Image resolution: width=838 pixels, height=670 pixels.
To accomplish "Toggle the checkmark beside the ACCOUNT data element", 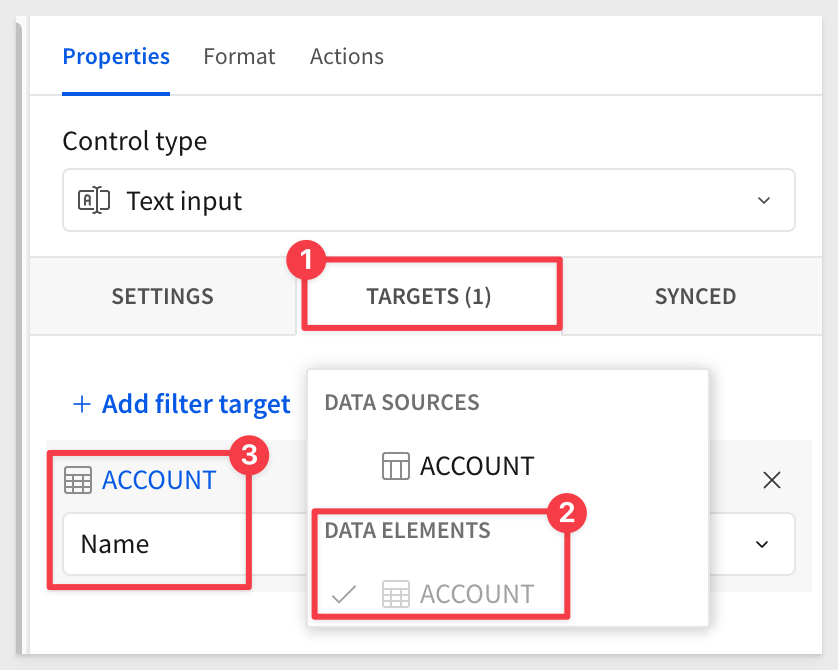I will [x=344, y=594].
